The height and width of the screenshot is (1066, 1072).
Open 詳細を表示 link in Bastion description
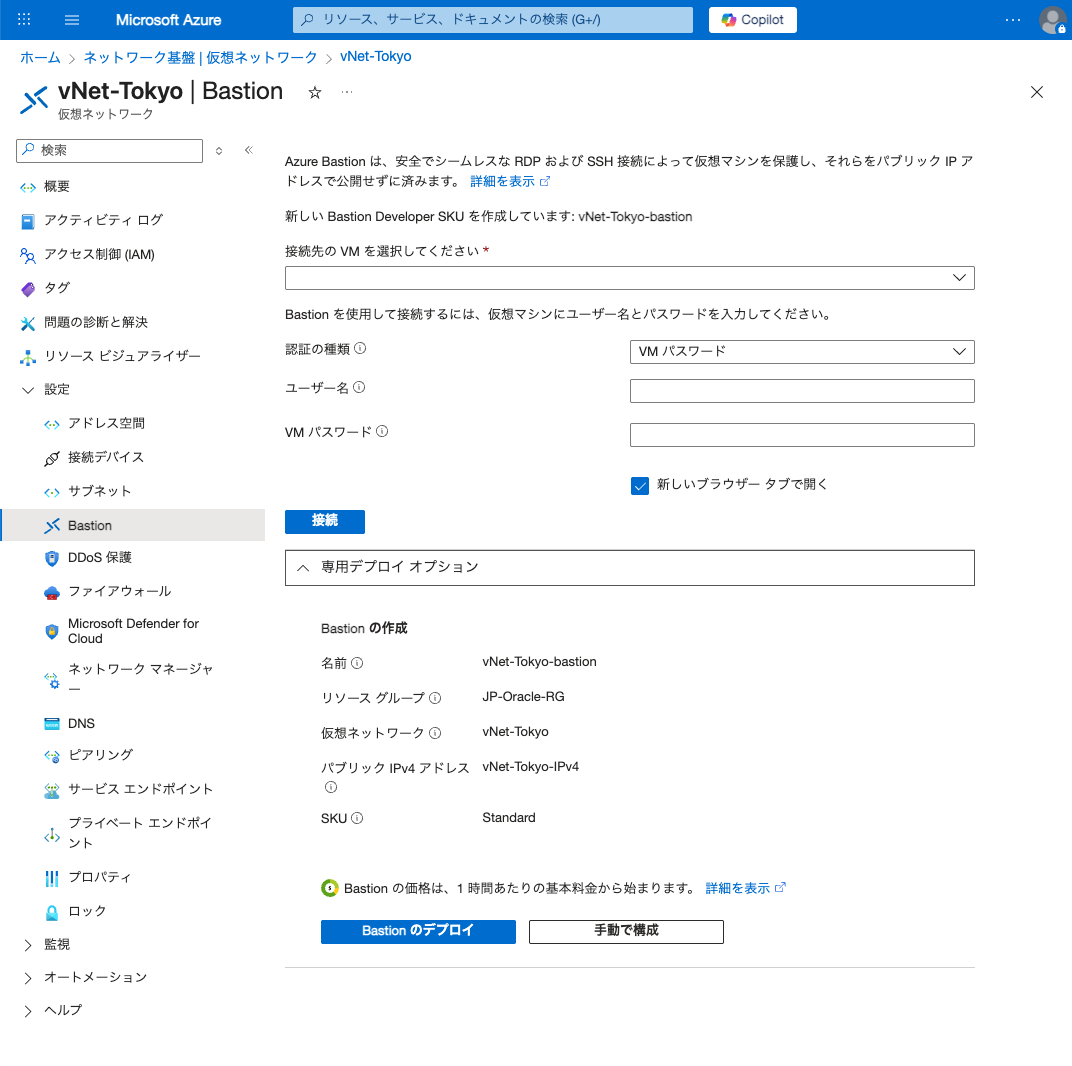pyautogui.click(x=509, y=181)
